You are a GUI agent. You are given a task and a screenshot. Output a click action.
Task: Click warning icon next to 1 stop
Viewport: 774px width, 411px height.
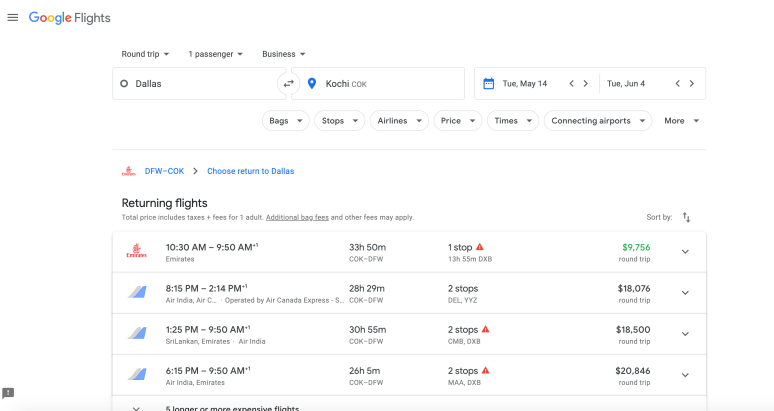480,247
